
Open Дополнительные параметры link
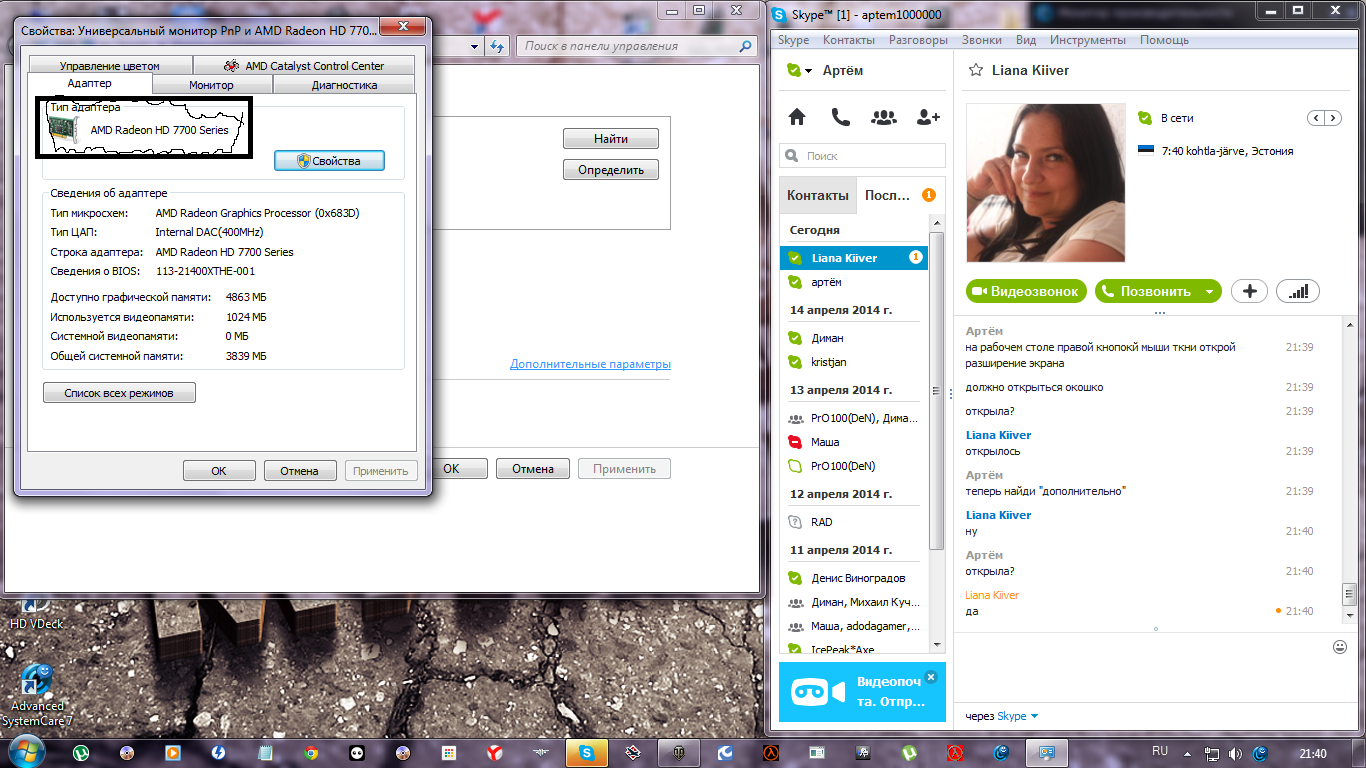coord(590,364)
